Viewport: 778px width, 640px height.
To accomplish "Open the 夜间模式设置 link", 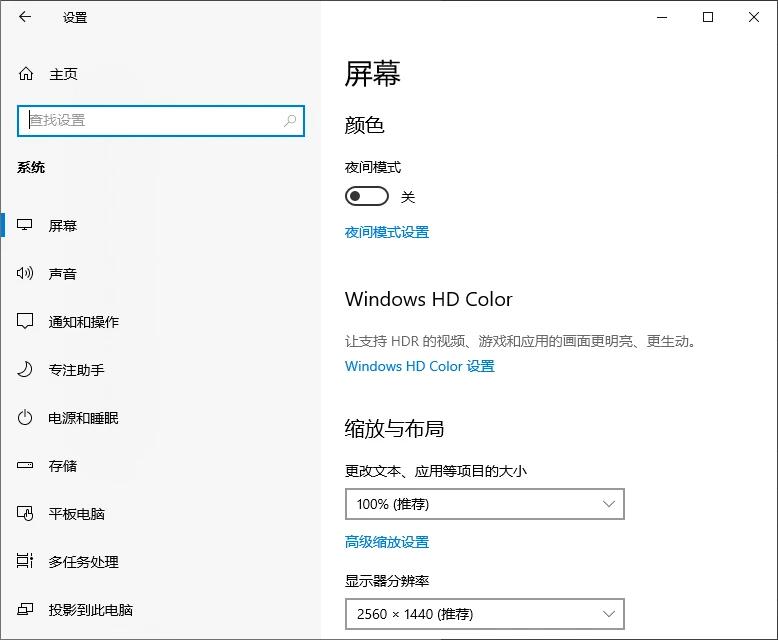I will tap(387, 232).
